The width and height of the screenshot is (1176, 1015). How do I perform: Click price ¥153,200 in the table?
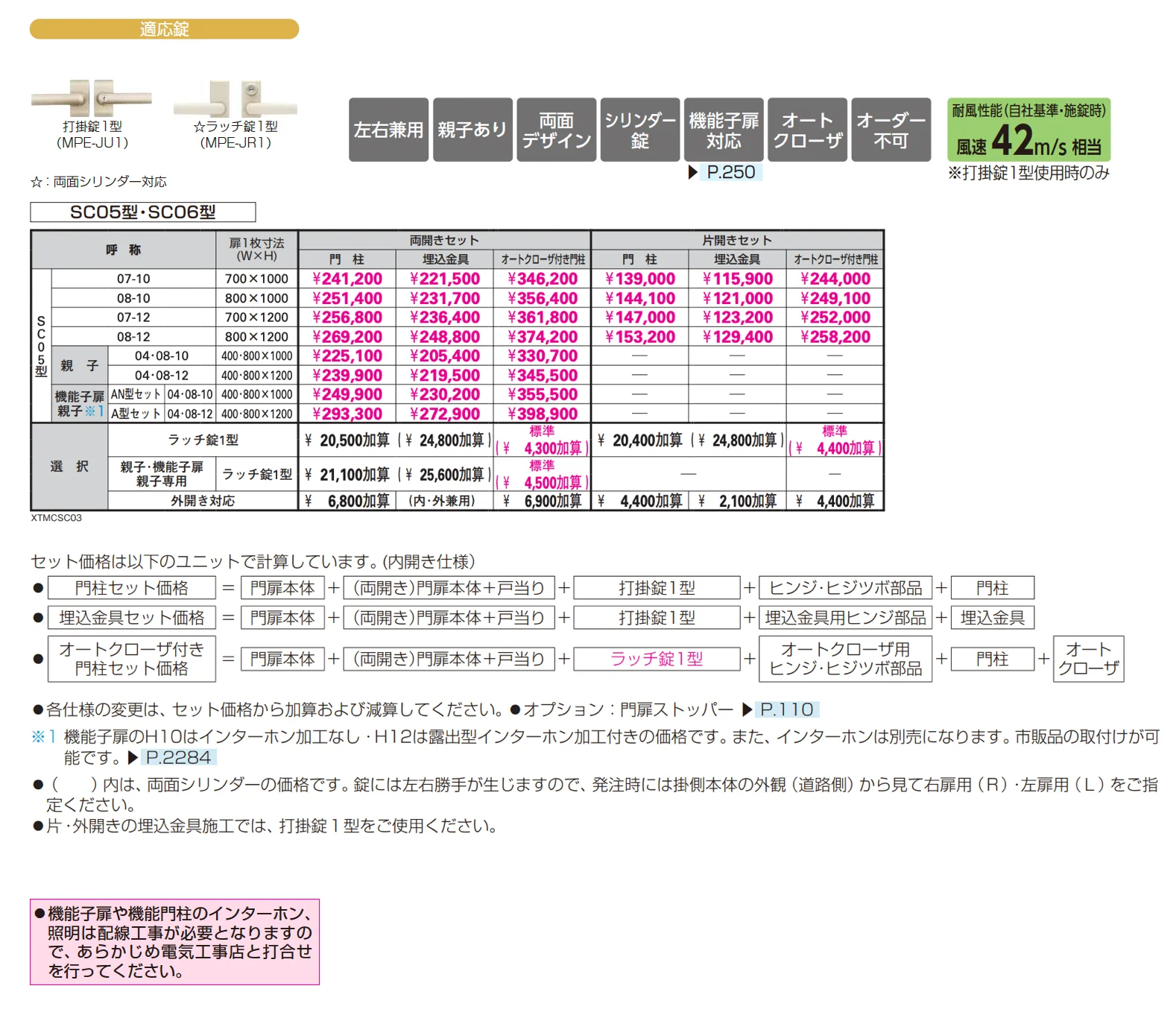click(640, 337)
